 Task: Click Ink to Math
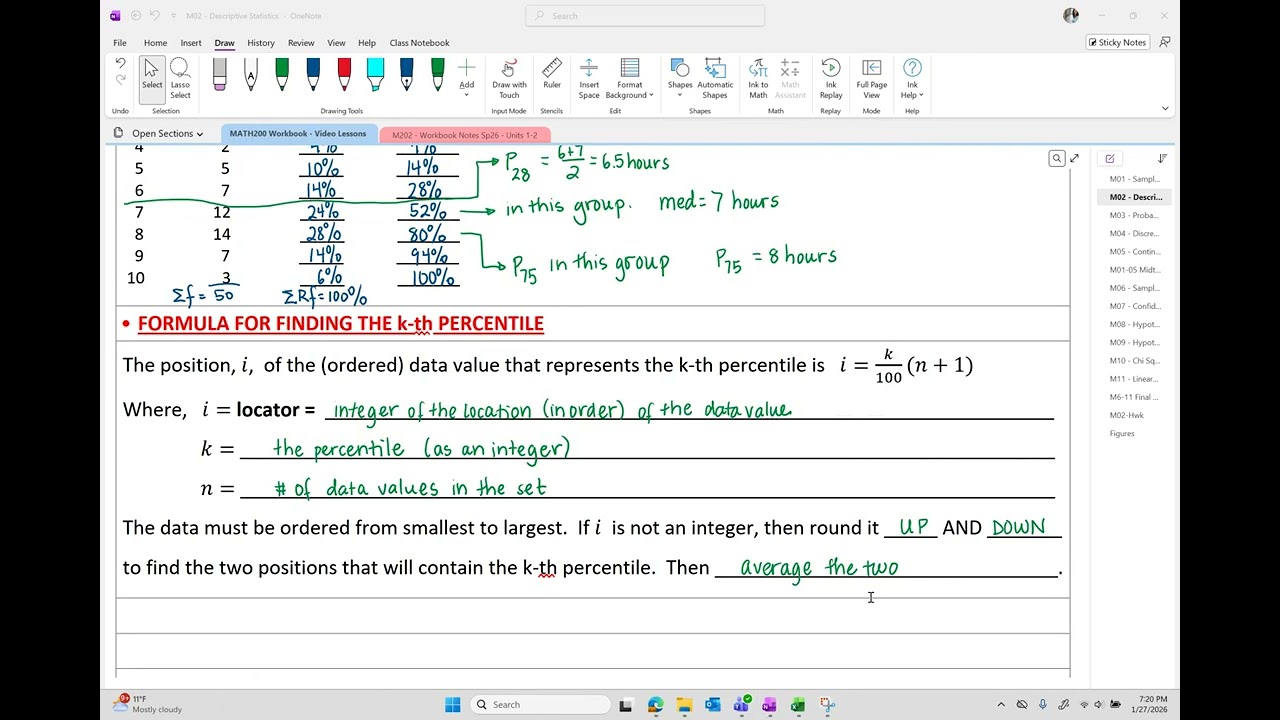tap(758, 78)
